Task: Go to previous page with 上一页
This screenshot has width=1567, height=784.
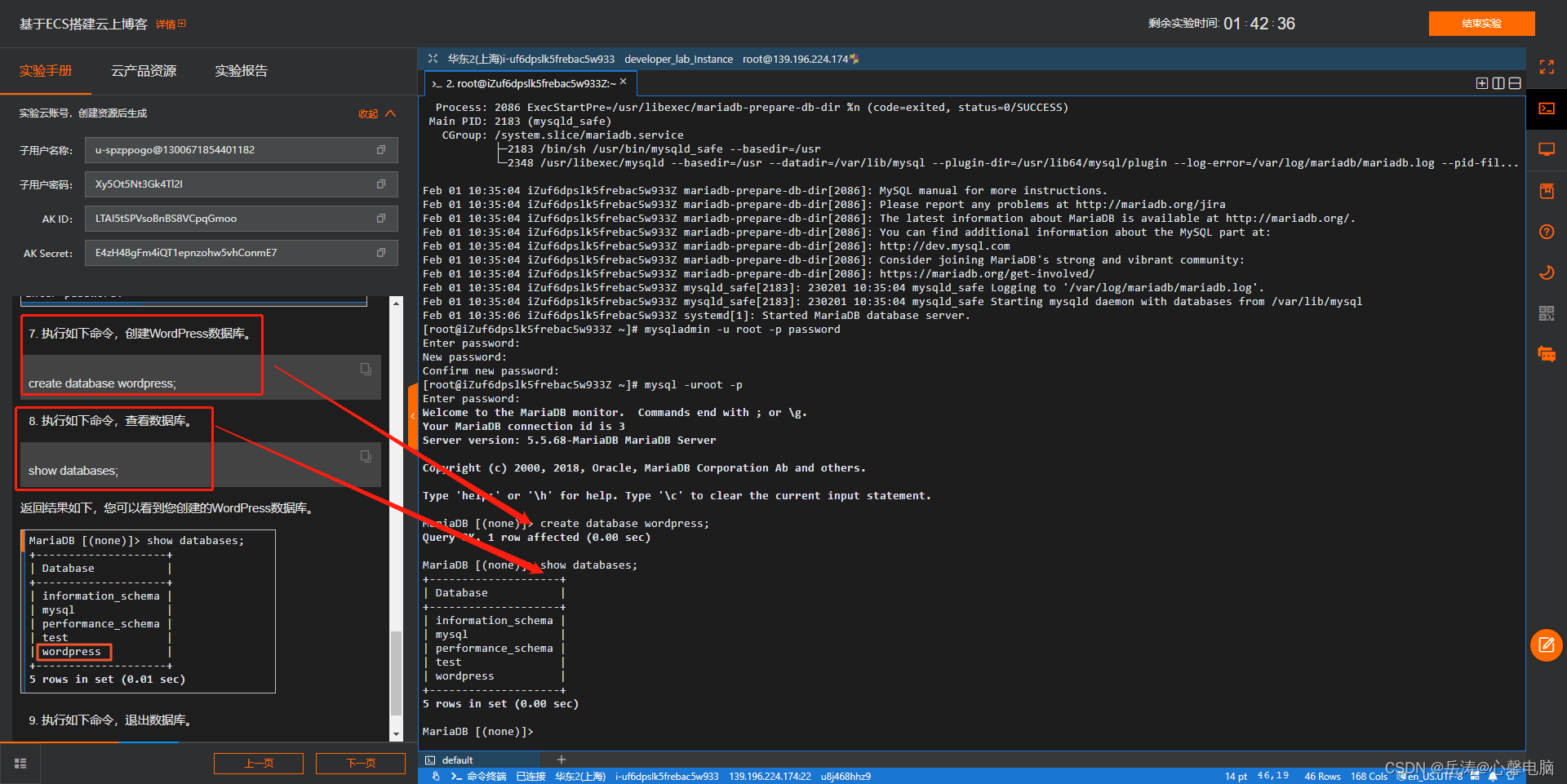Action: point(259,764)
